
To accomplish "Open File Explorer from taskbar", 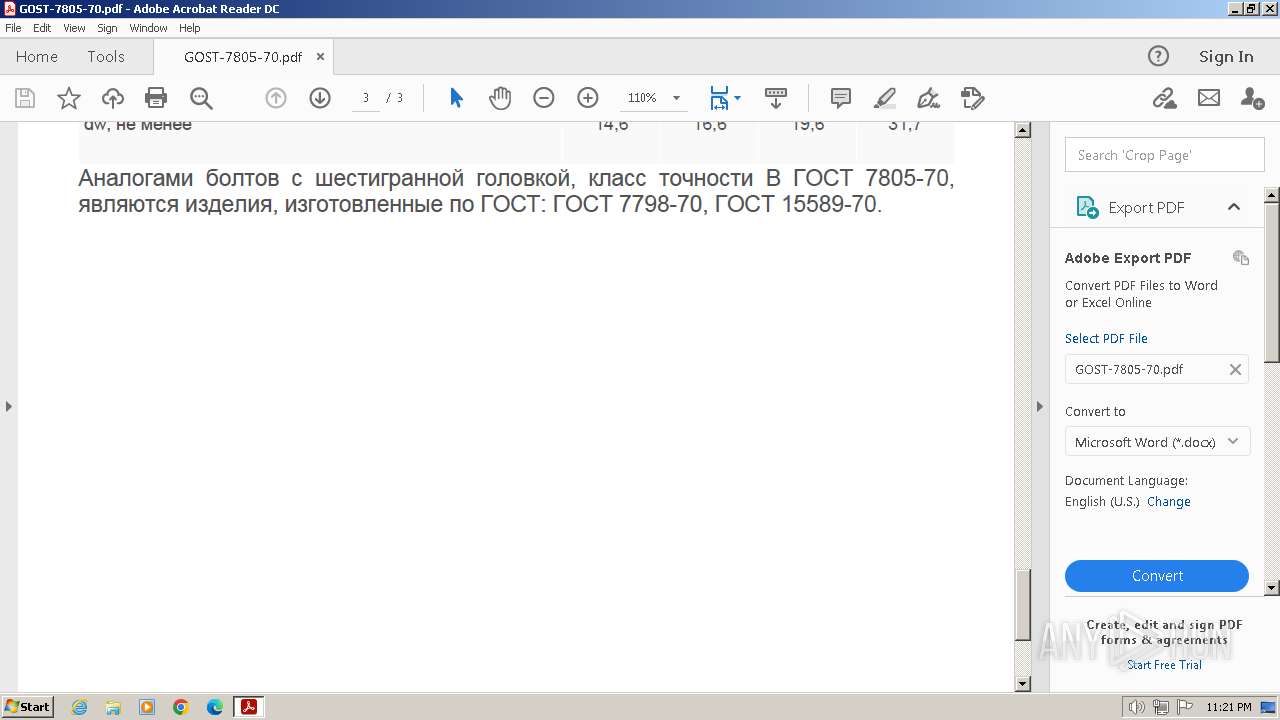I will pos(113,707).
